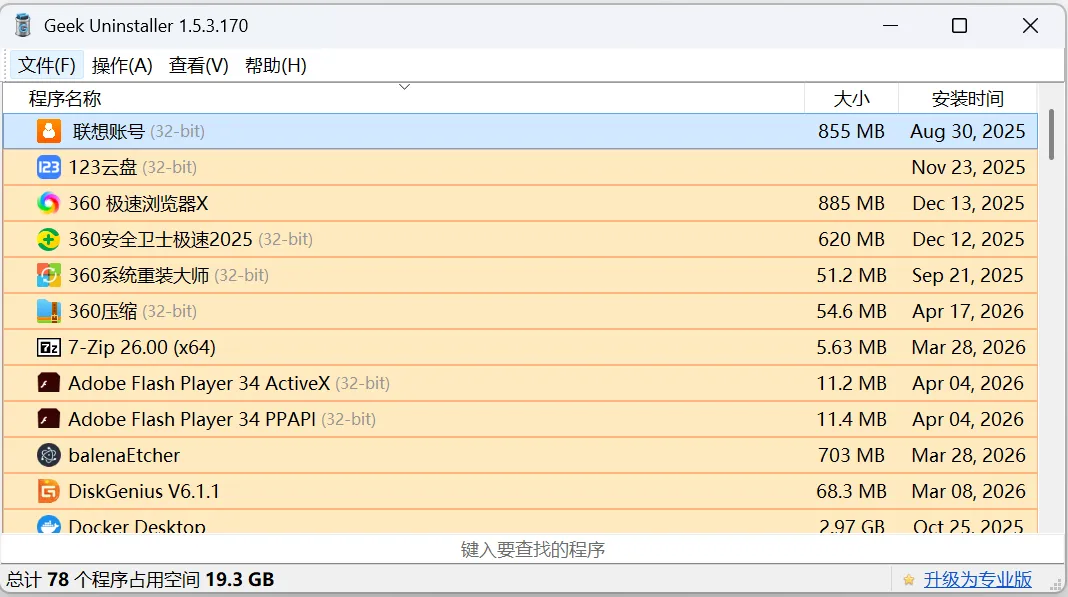Select the DiskGenius V6.1.1 entry name
Viewport: 1068px width, 597px height.
pyautogui.click(x=144, y=491)
